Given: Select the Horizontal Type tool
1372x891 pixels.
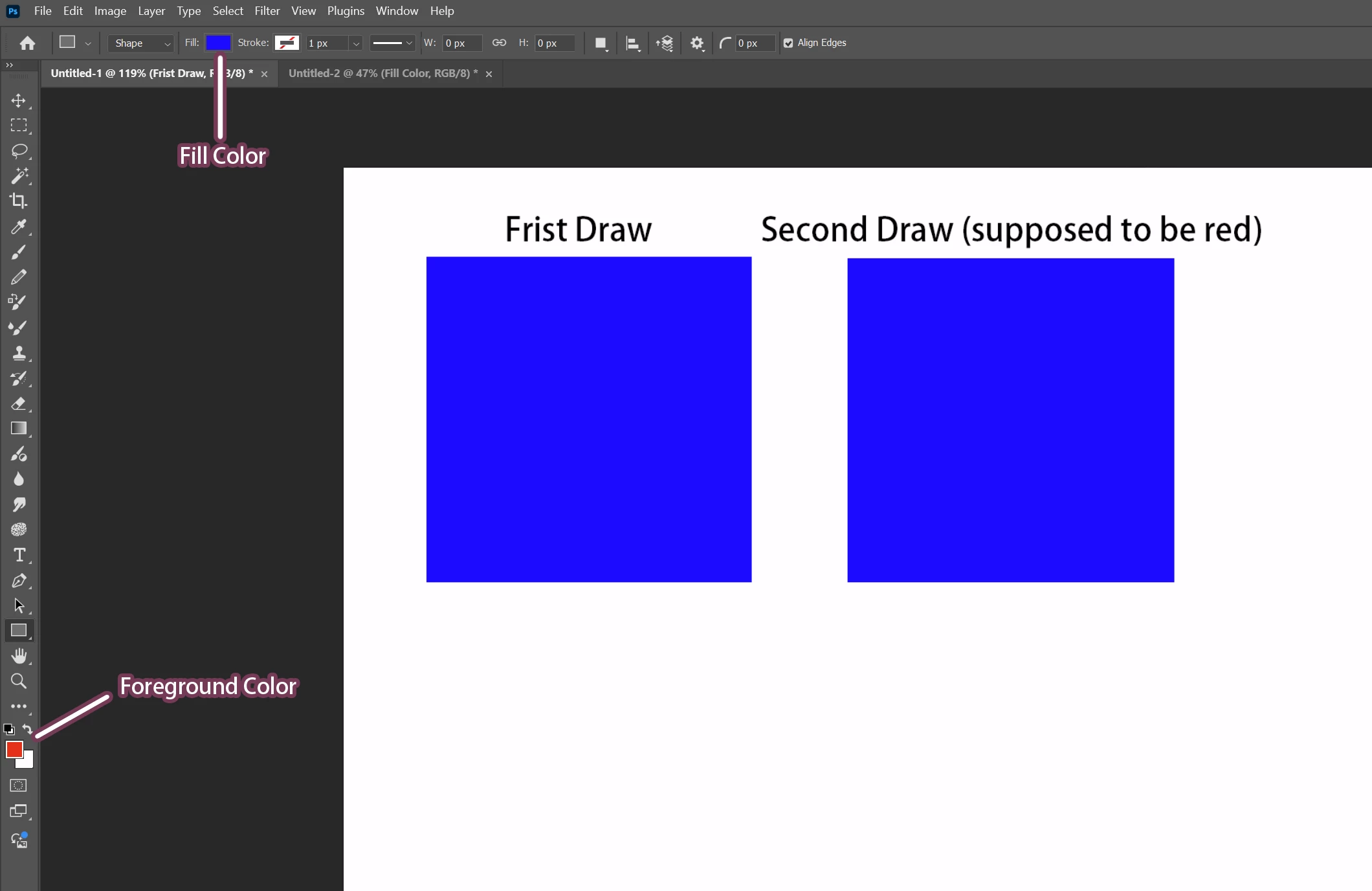Looking at the screenshot, I should click(x=19, y=555).
